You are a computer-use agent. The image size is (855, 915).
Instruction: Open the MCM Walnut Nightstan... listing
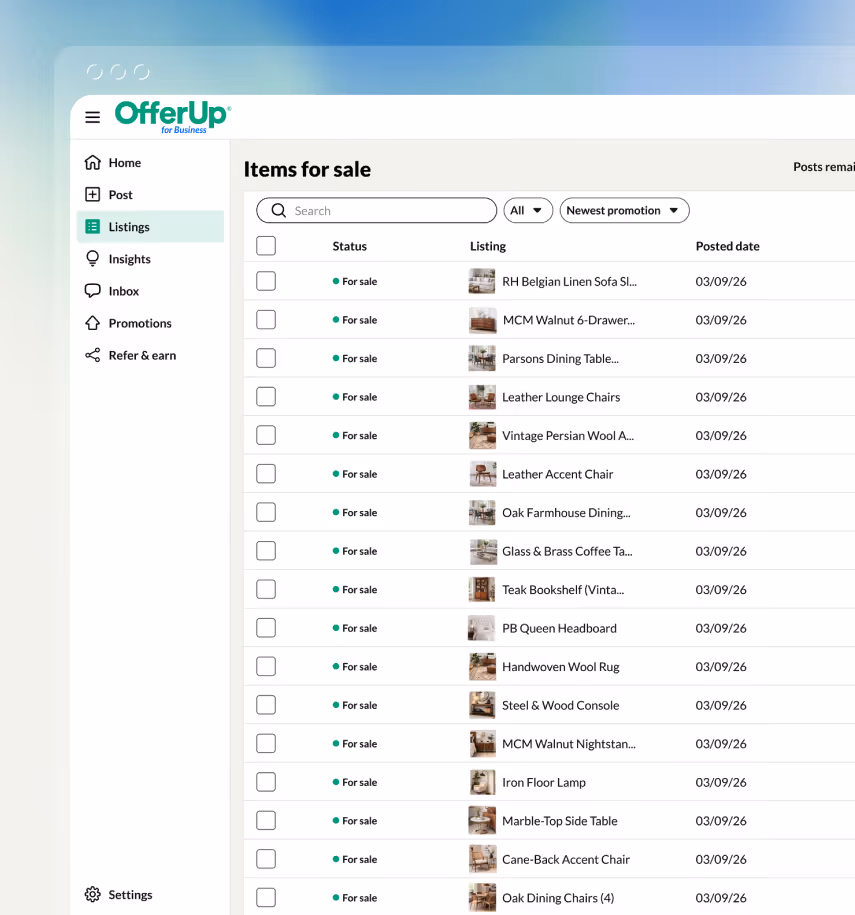[569, 743]
